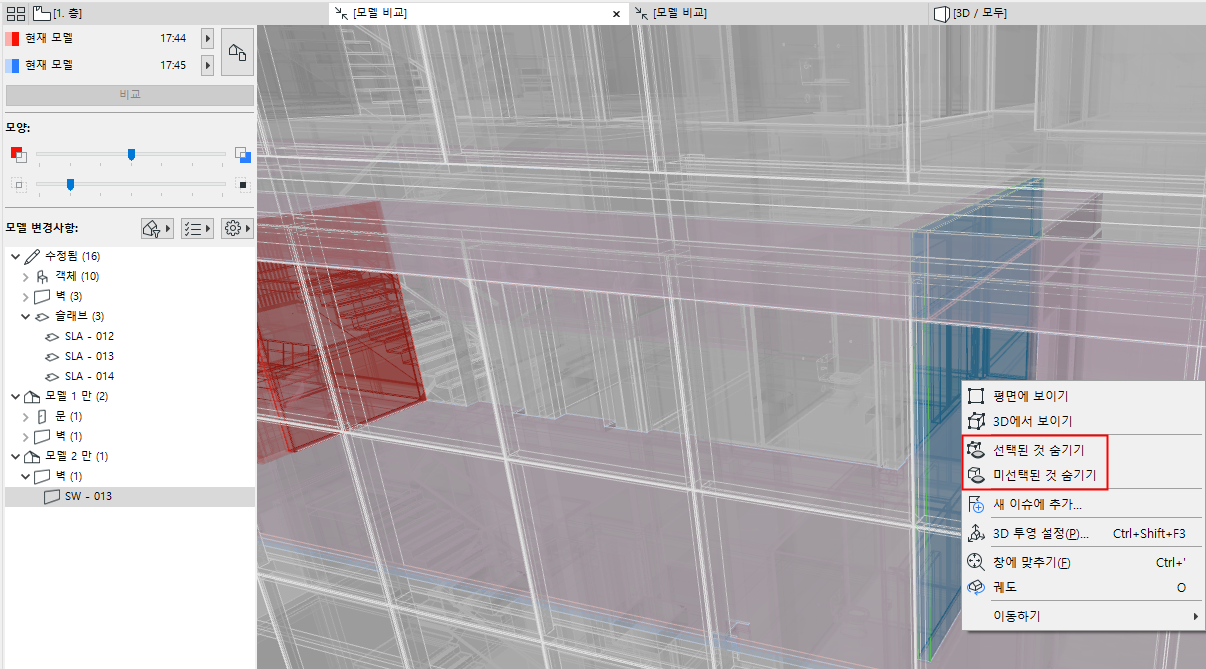Click the house icon of 모델 2 만 row
1206x669 pixels.
point(31,457)
